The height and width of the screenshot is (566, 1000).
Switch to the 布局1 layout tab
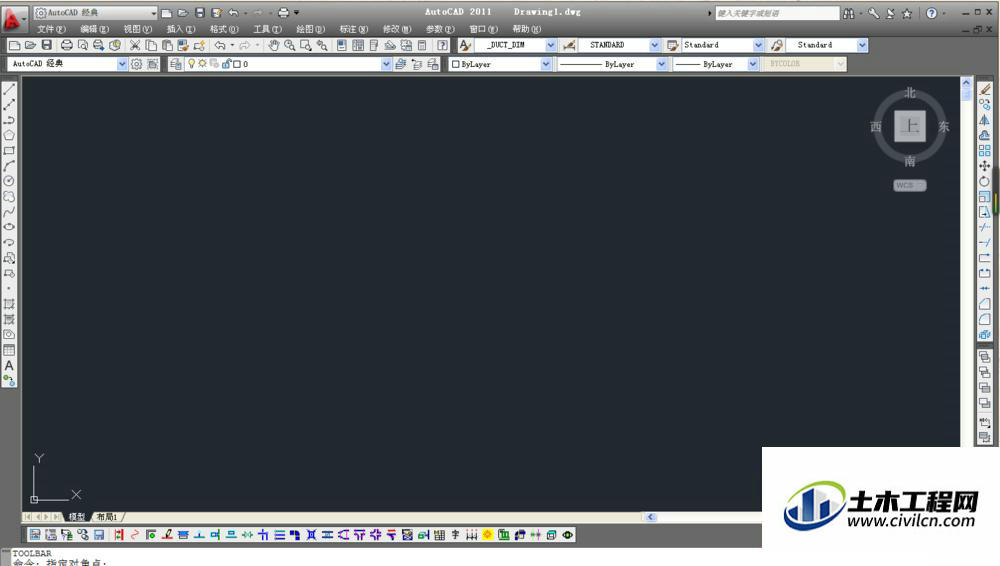pos(107,517)
